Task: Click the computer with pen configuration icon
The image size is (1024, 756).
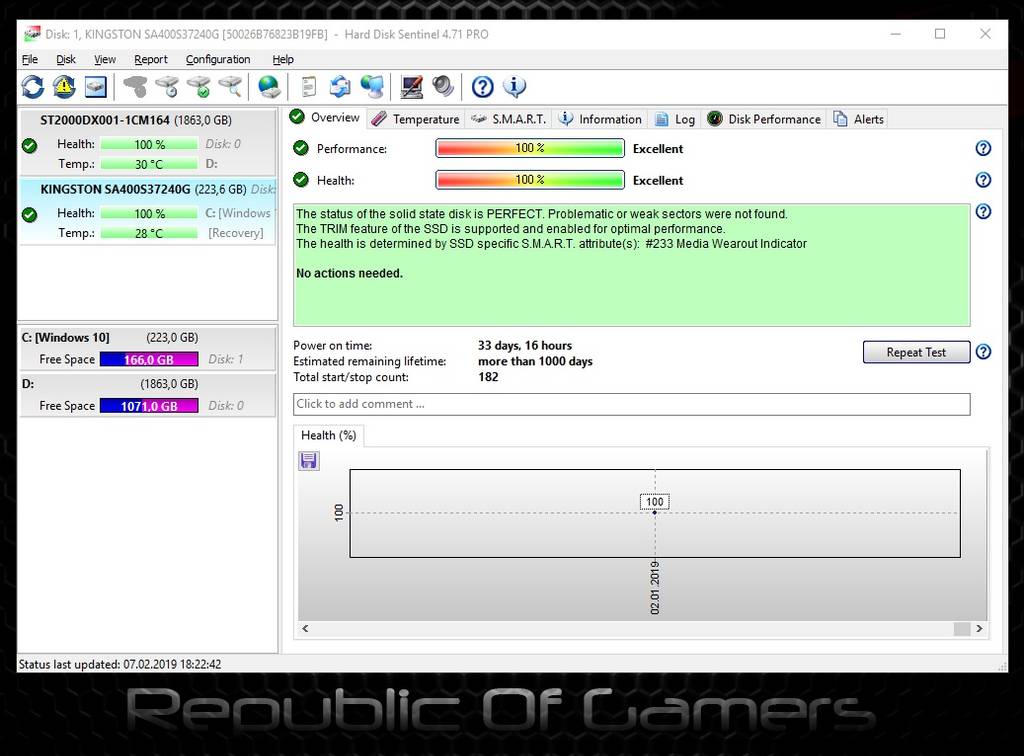Action: point(411,87)
